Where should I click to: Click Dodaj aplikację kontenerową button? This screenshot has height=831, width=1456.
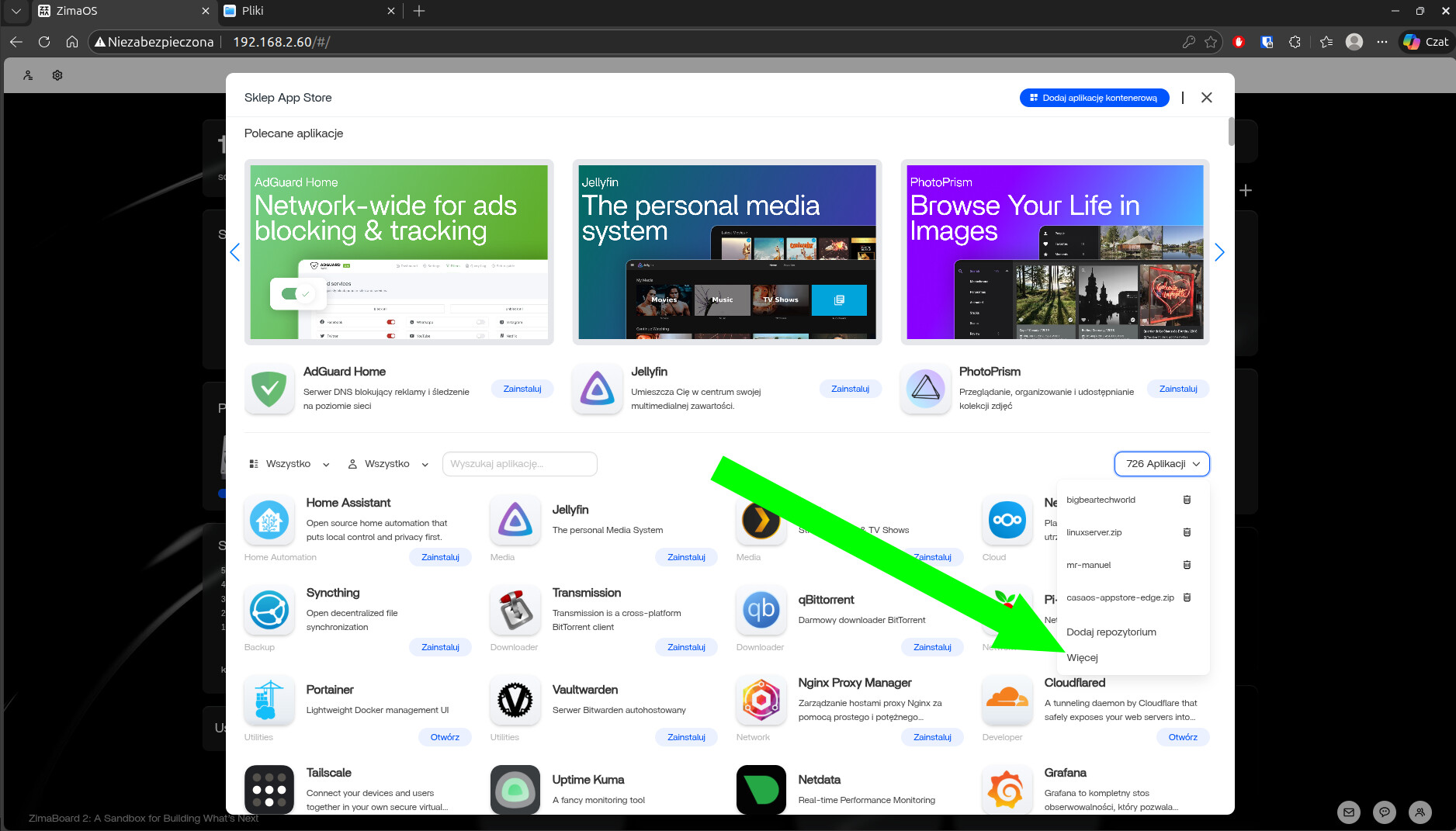click(1094, 98)
